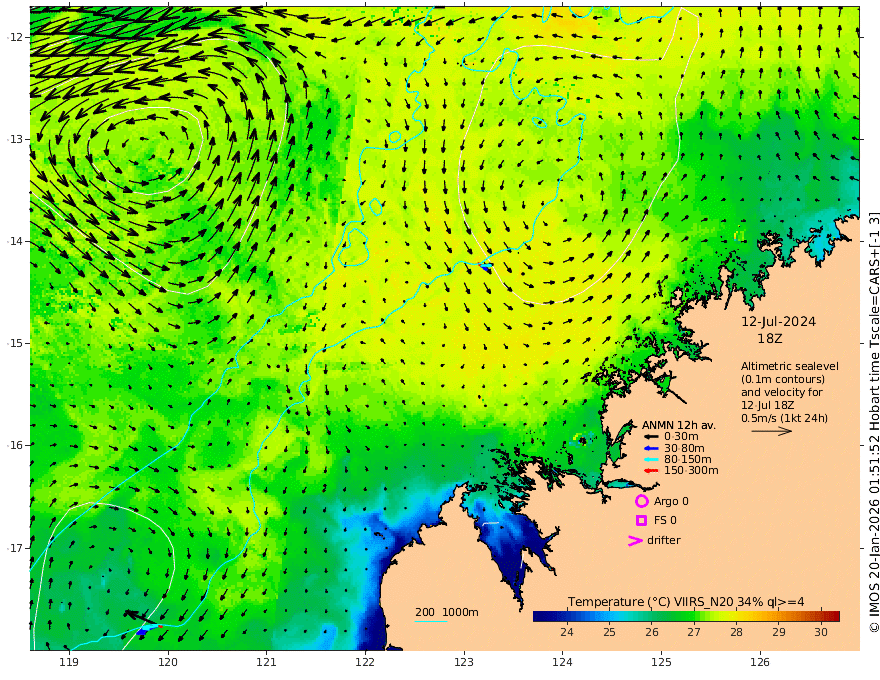Click dark red end of temperature colorbar

coord(834,616)
